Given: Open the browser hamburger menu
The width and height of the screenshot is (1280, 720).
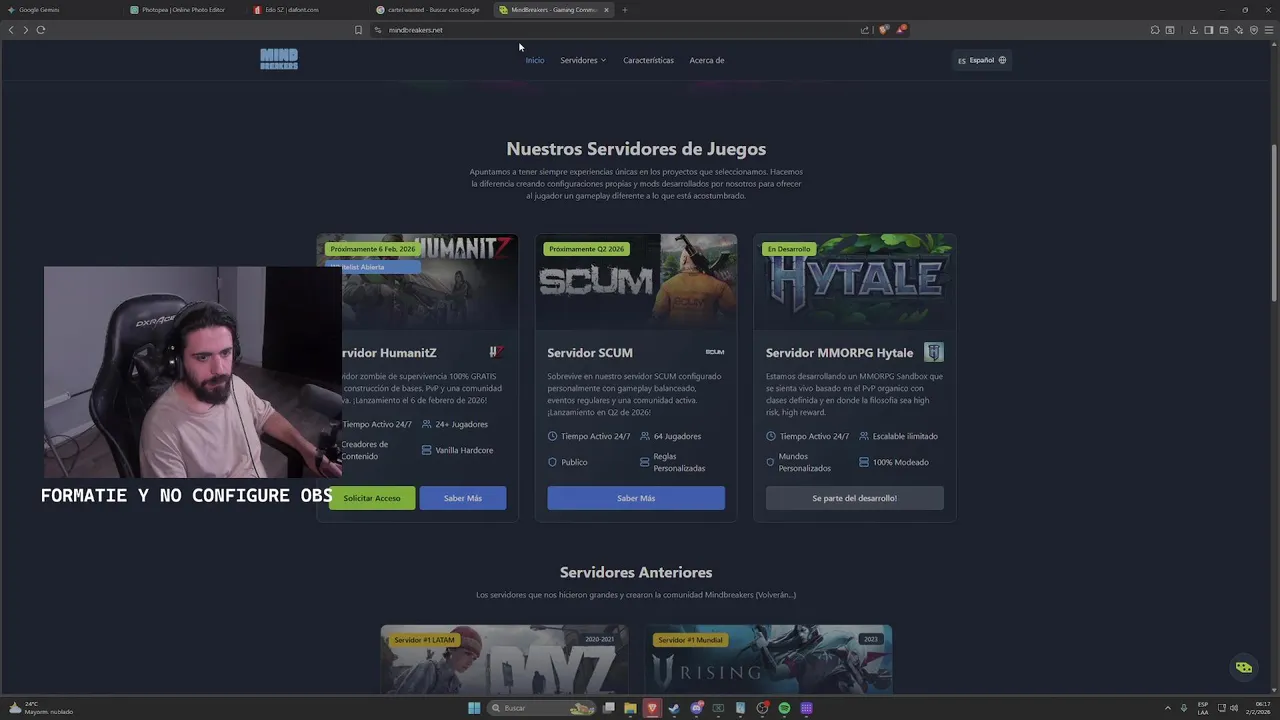Looking at the screenshot, I should coord(1269,30).
